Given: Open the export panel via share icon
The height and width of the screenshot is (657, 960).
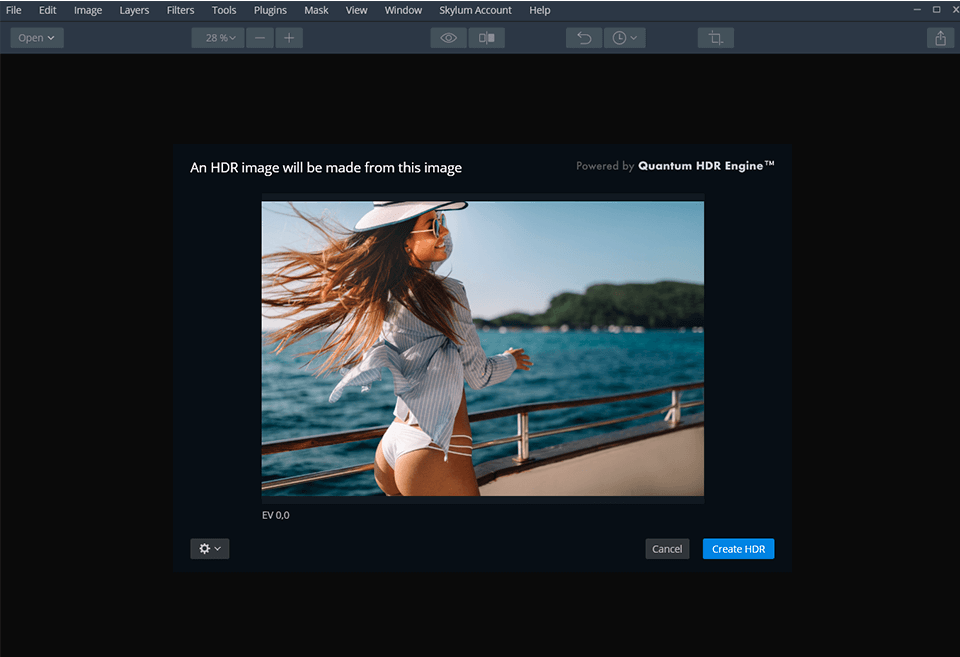Looking at the screenshot, I should [x=939, y=37].
